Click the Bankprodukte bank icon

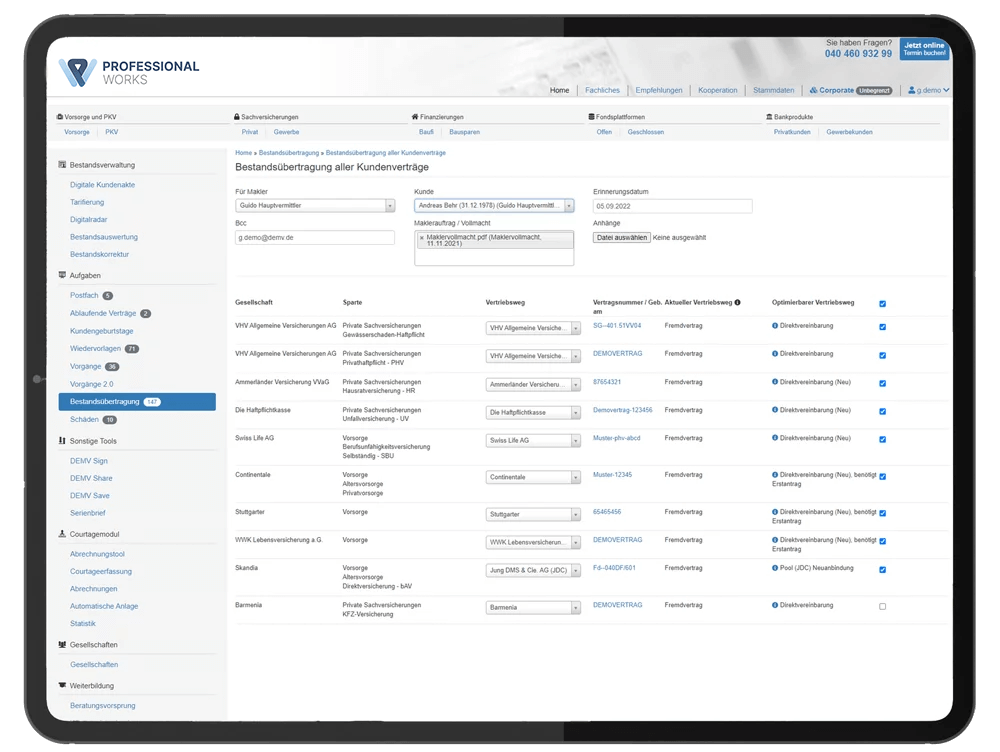(769, 117)
